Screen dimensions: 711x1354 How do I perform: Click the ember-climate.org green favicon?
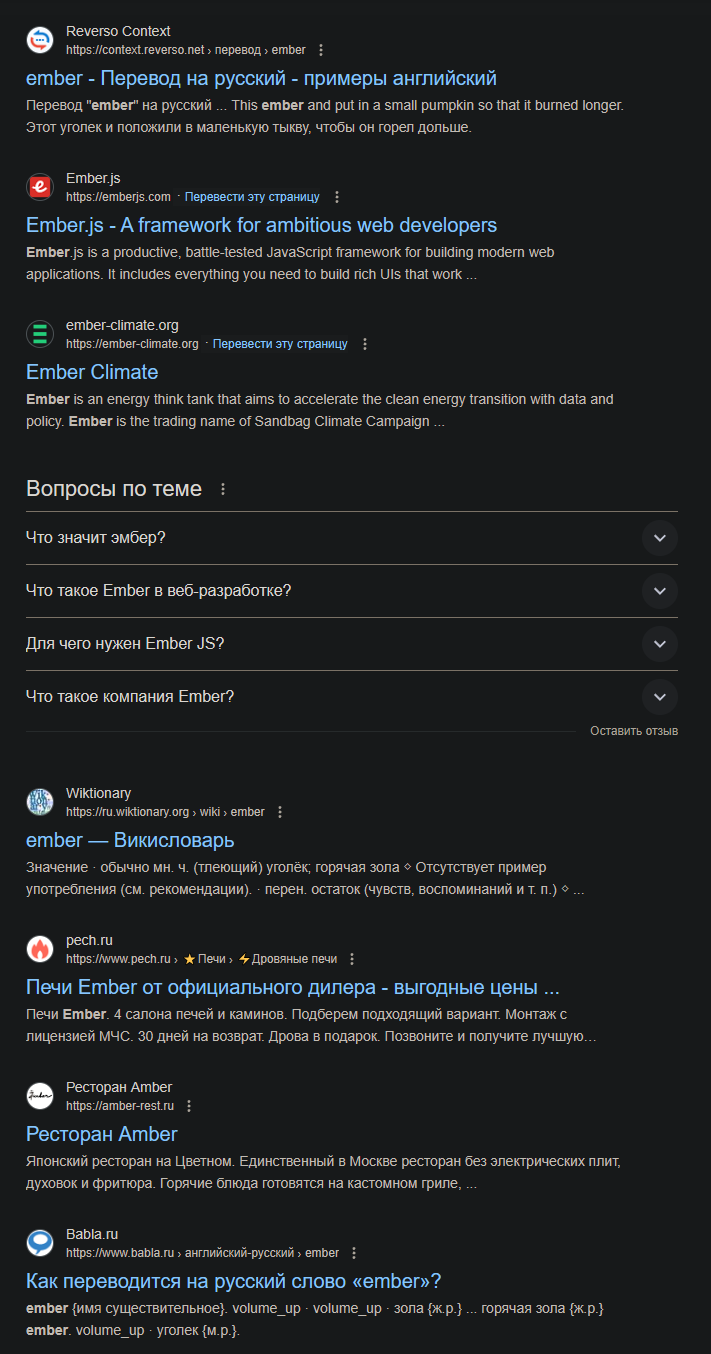pos(40,334)
